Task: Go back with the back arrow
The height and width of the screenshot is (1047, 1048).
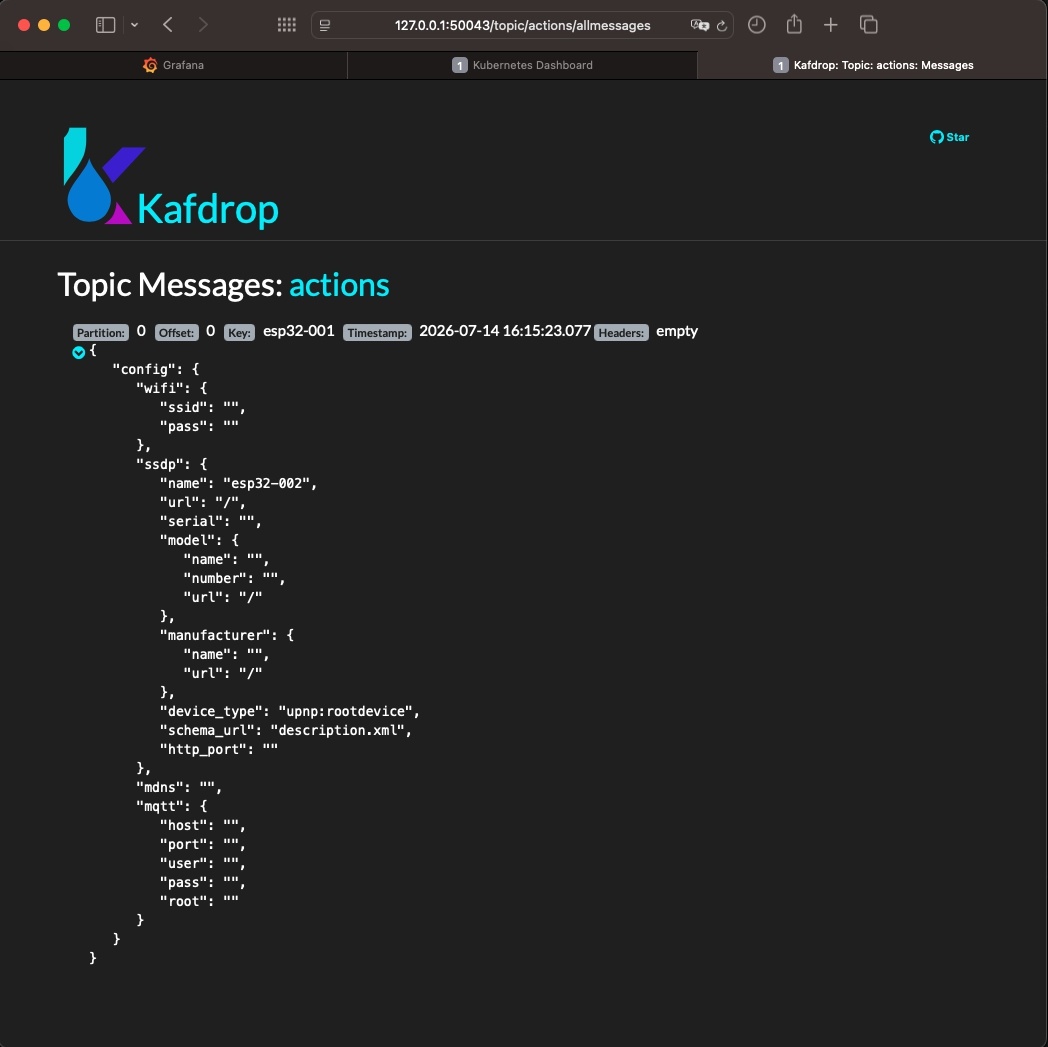Action: coord(168,25)
